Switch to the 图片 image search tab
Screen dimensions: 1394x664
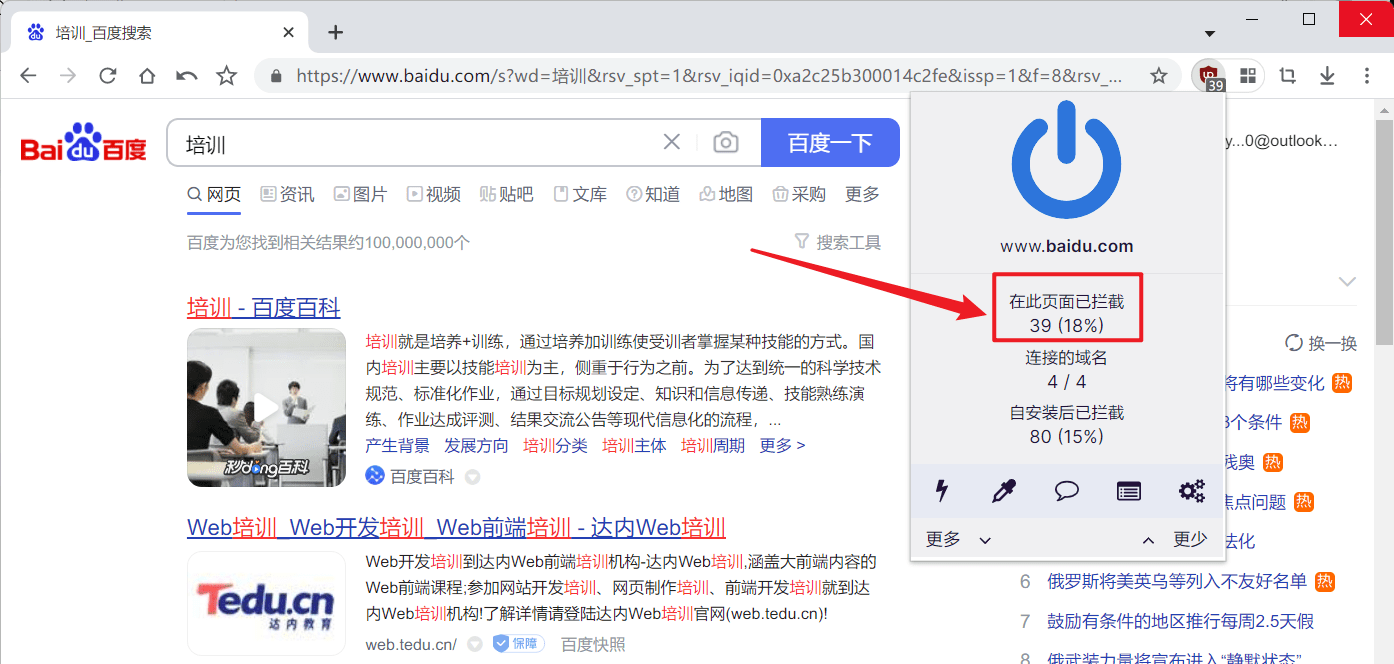(x=360, y=194)
